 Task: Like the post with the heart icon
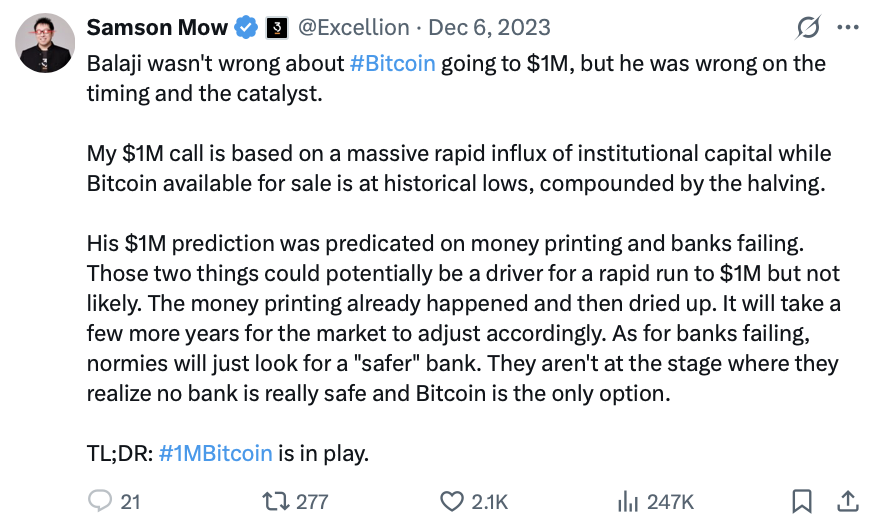[x=454, y=501]
